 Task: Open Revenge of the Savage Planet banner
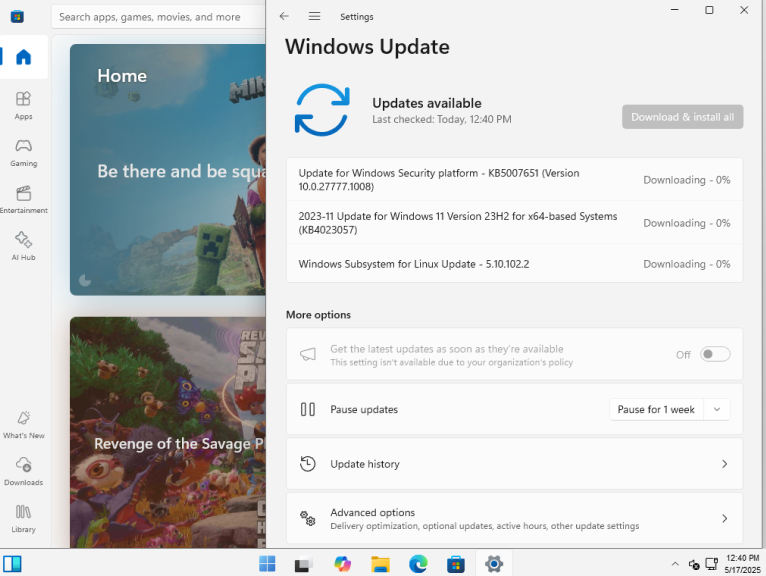point(168,432)
